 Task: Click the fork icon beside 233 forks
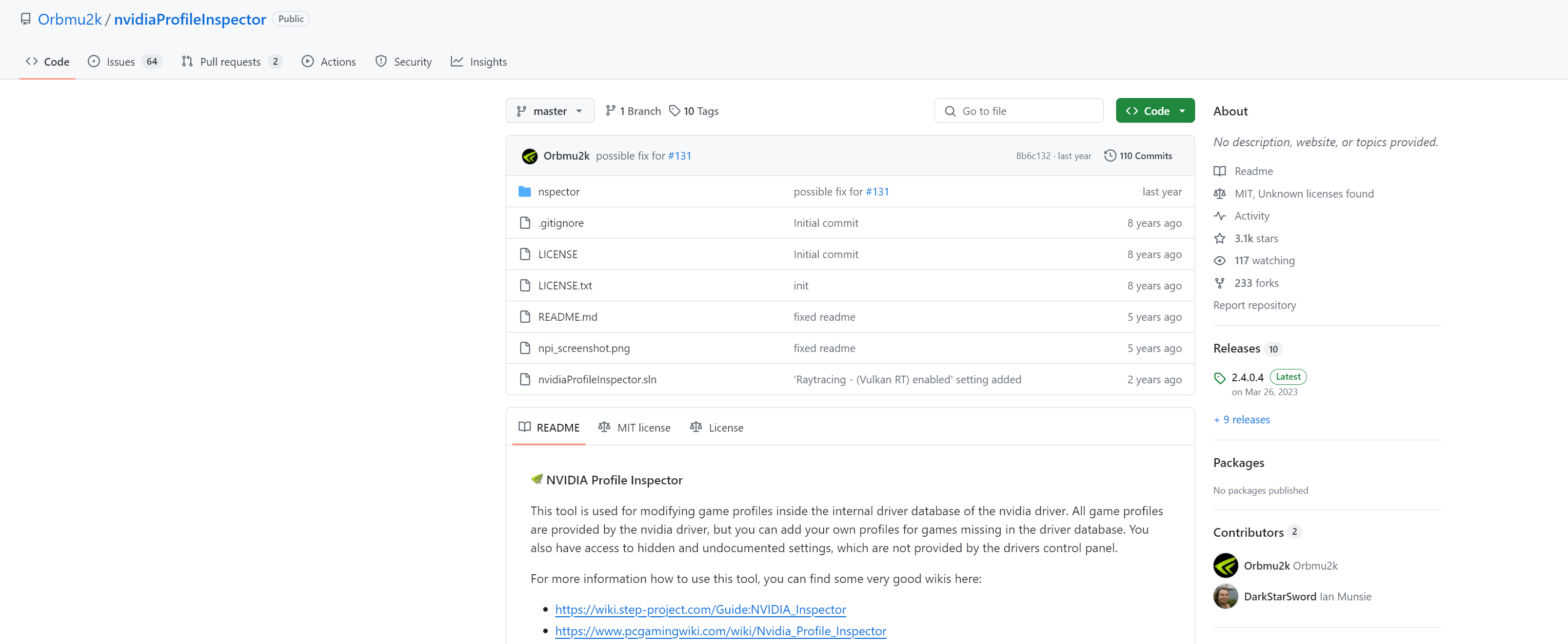(x=1219, y=283)
